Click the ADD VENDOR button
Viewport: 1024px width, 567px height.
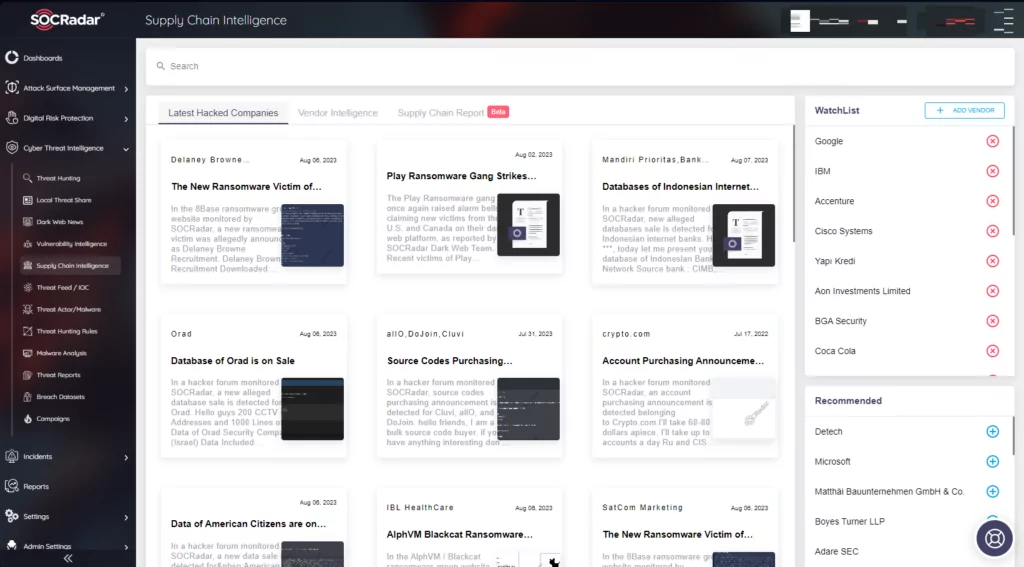964,110
